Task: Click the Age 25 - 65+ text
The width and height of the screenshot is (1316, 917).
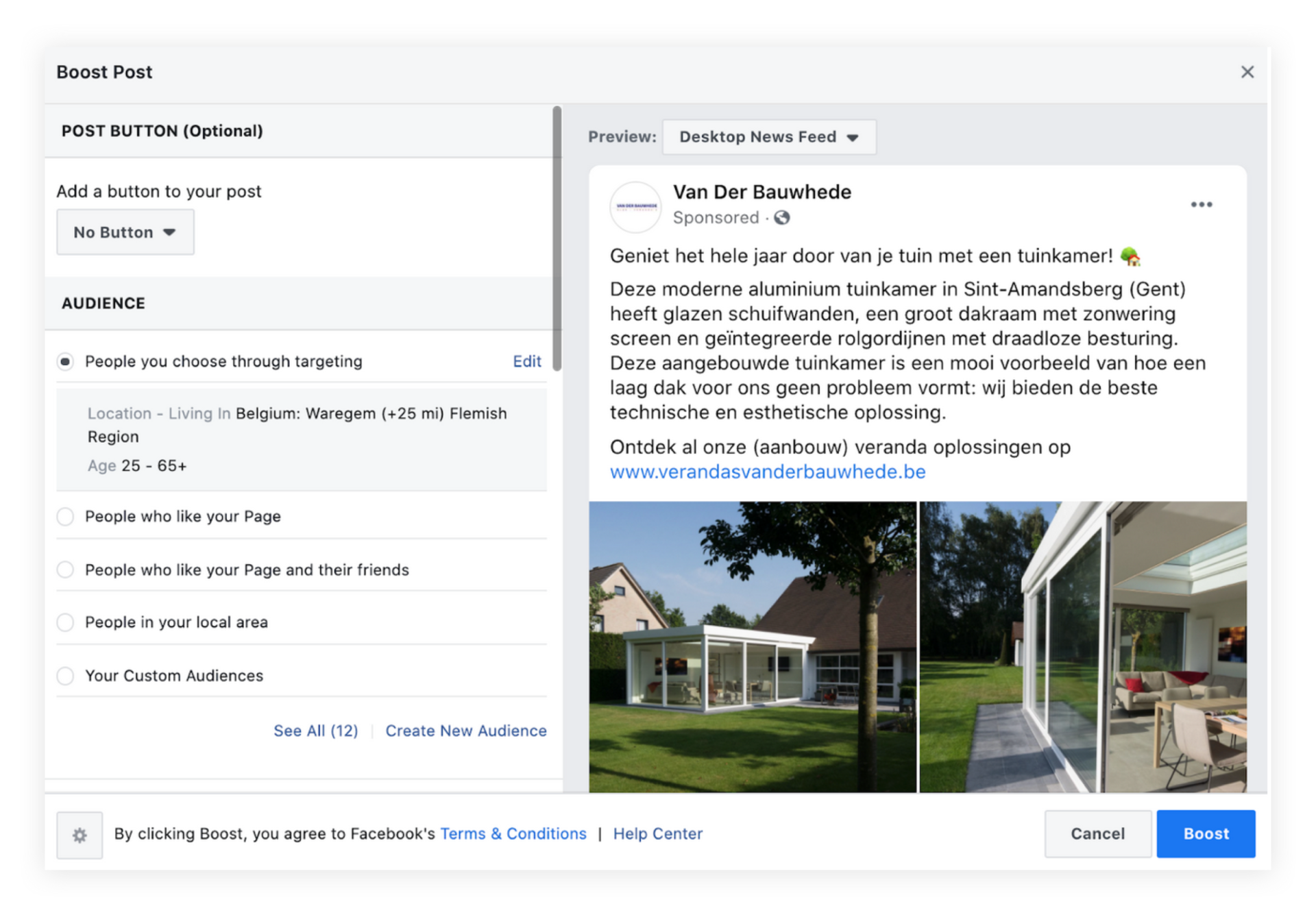Action: tap(136, 466)
